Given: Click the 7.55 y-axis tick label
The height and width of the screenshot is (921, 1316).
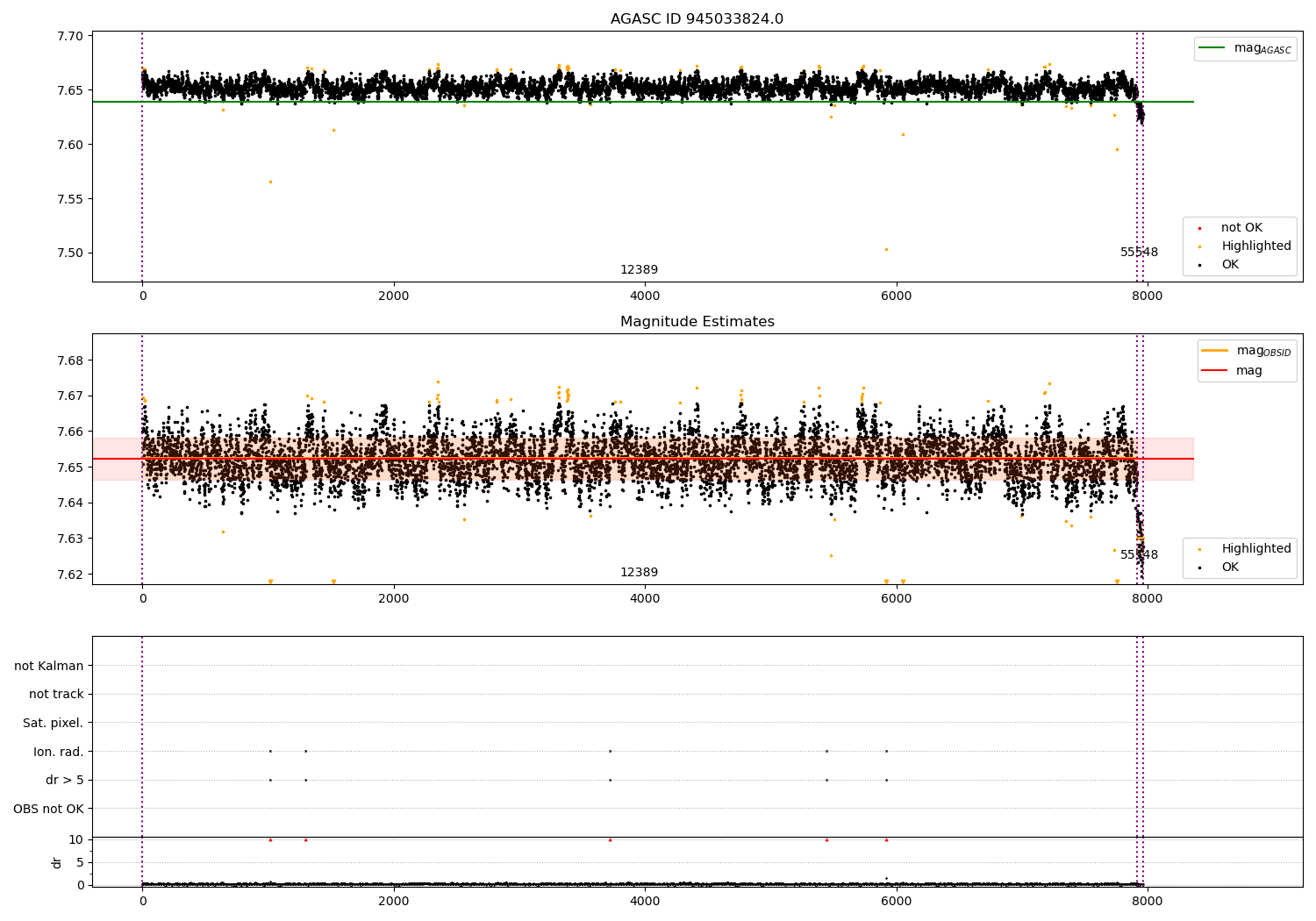Looking at the screenshot, I should (70, 199).
